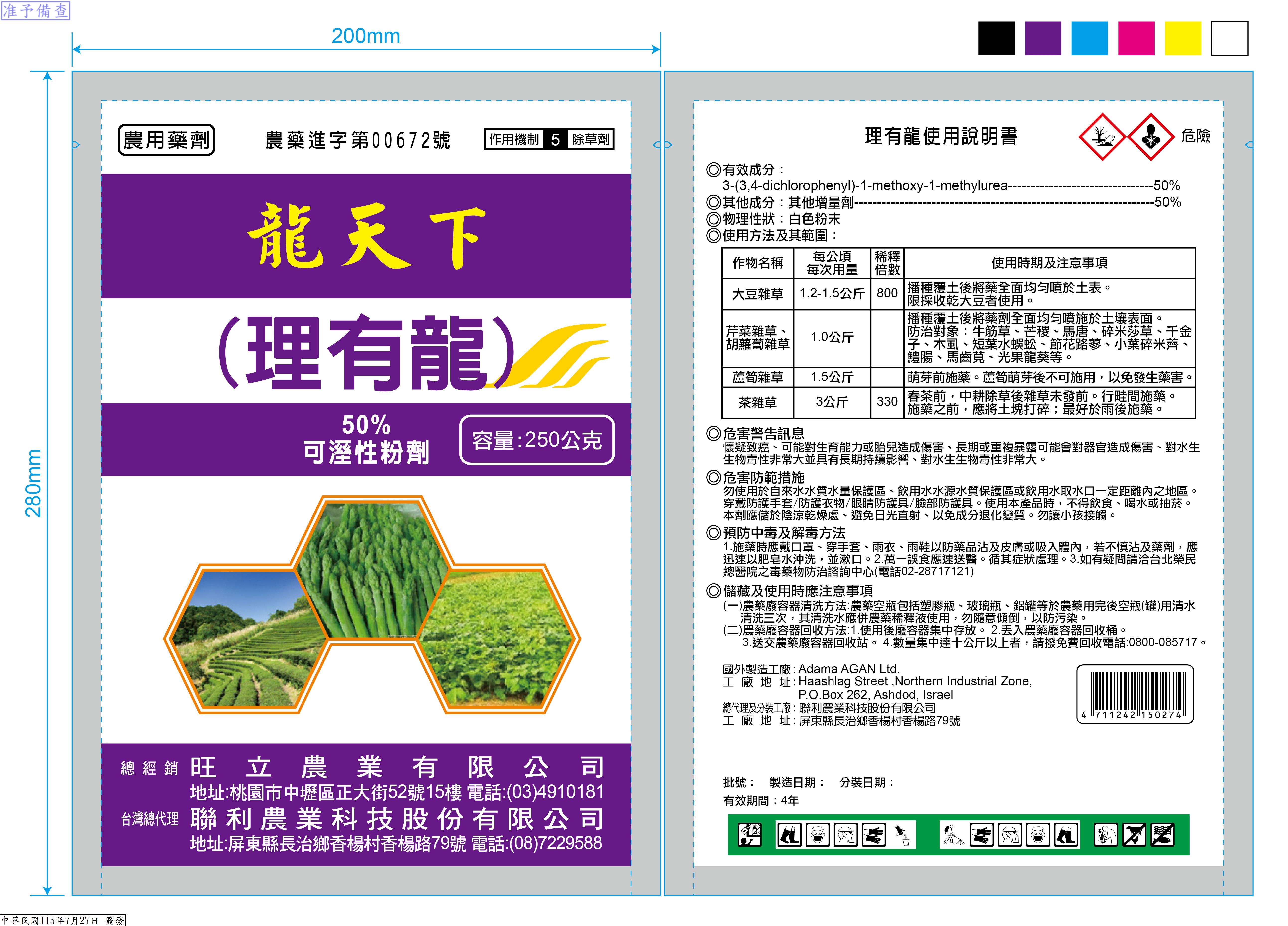The height and width of the screenshot is (926, 1288).
Task: Click the face shield pictogram in the mixing group
Action: point(846,835)
